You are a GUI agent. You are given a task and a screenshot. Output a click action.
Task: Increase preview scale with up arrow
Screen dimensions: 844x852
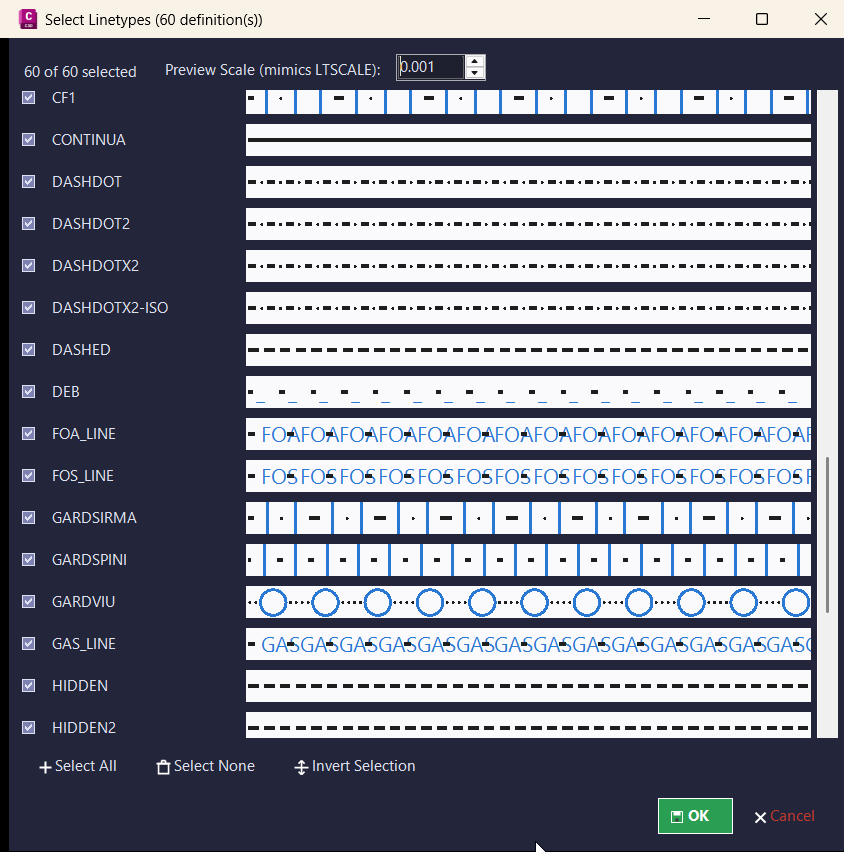pos(475,61)
